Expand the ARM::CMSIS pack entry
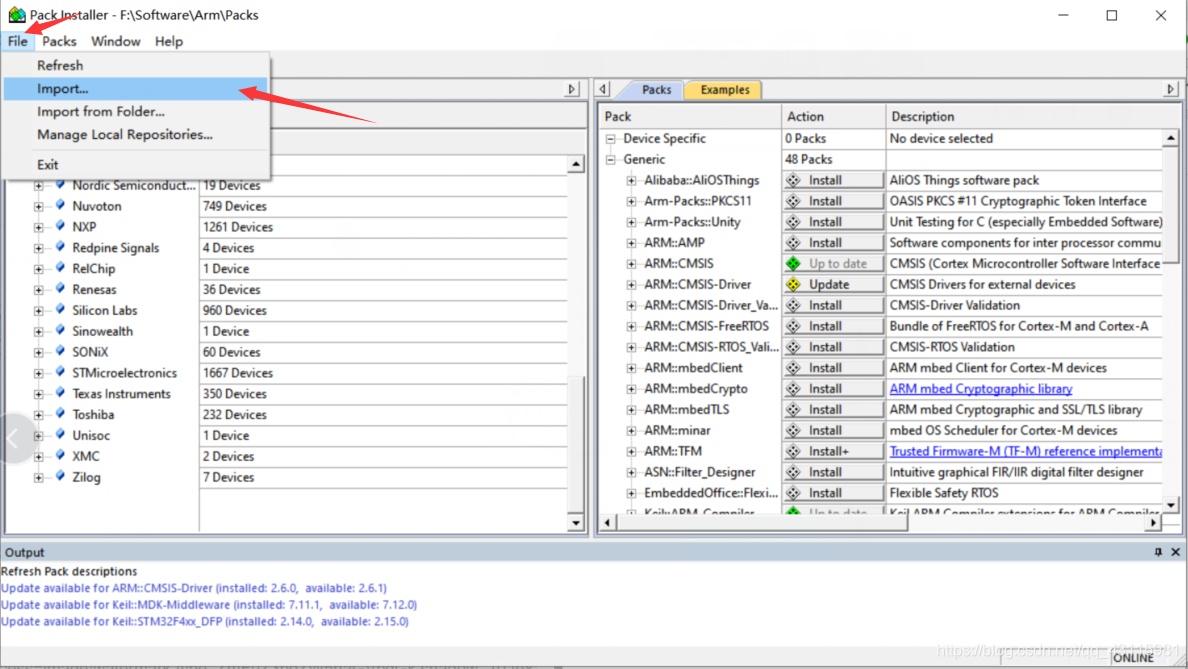 pyautogui.click(x=631, y=264)
